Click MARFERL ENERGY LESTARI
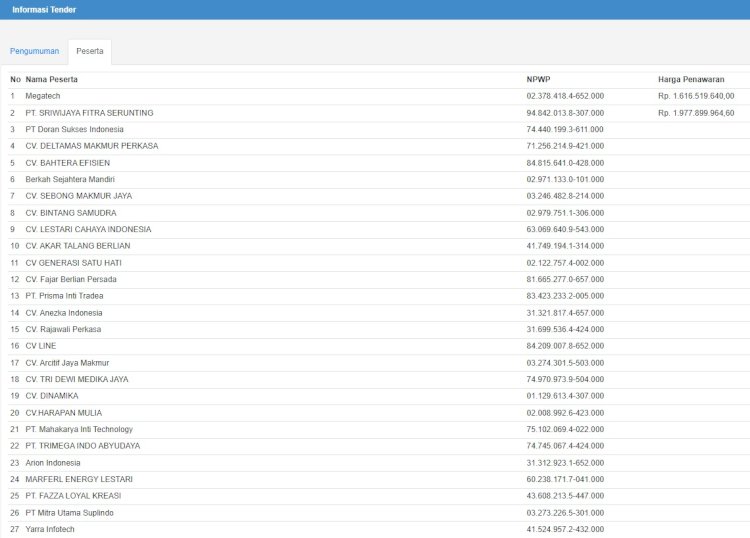 click(79, 479)
